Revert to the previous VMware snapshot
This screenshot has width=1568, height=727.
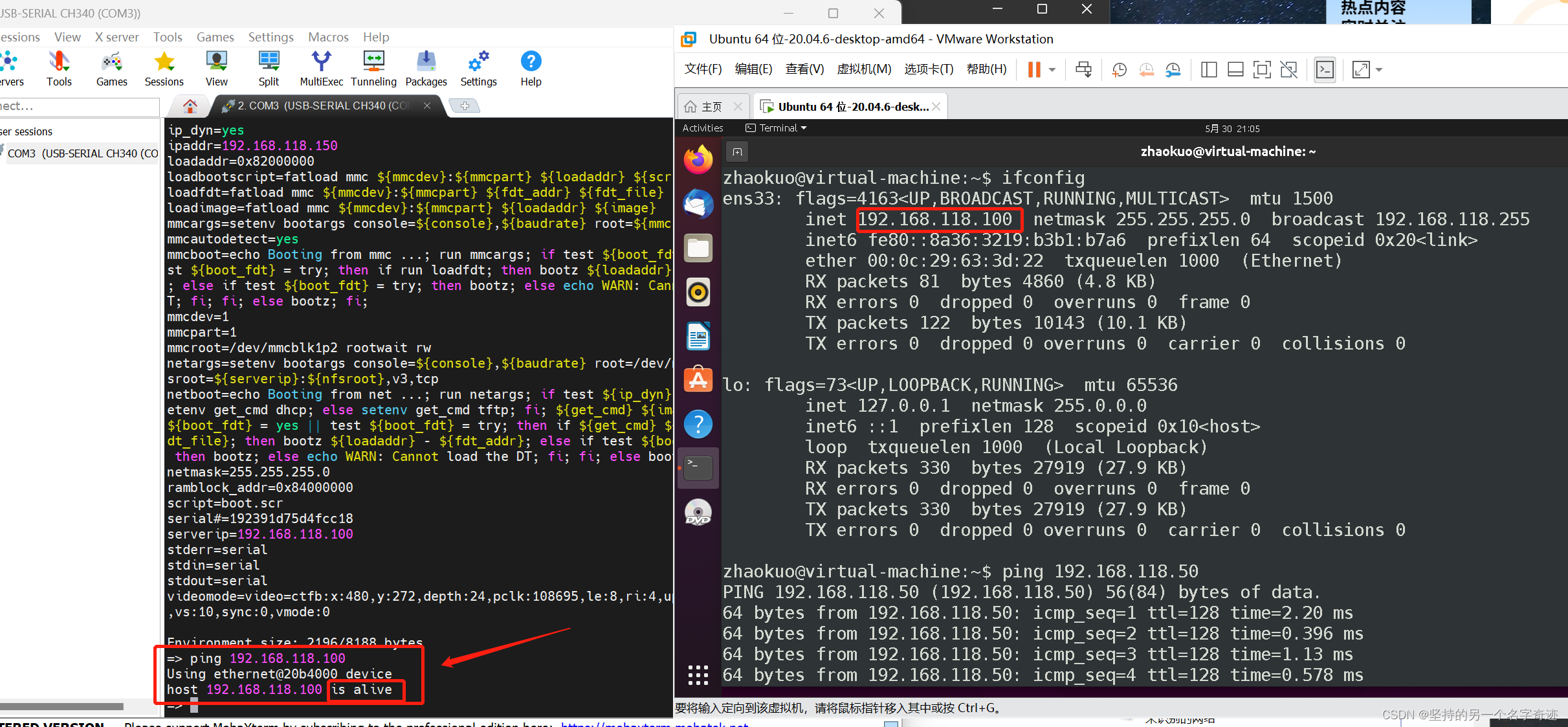[x=1146, y=69]
